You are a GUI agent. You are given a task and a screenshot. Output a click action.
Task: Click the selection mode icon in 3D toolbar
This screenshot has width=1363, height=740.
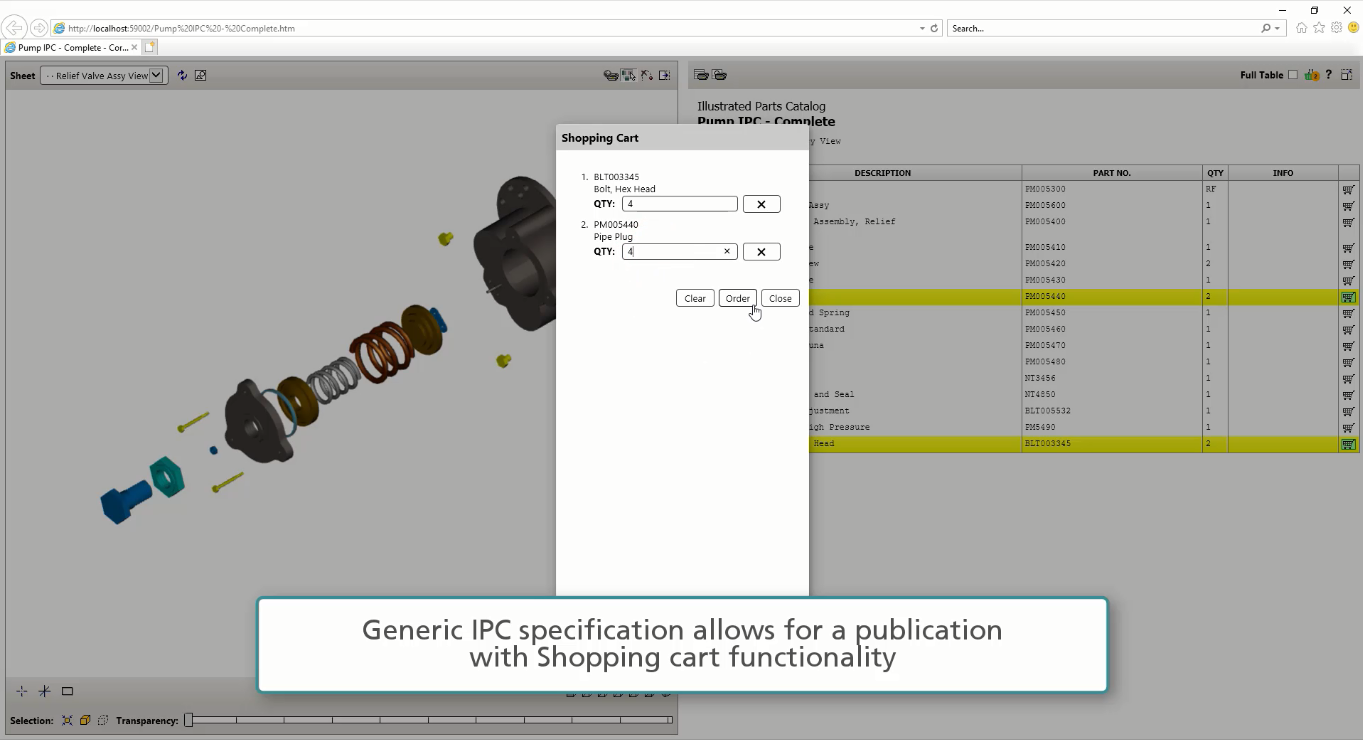click(x=628, y=75)
